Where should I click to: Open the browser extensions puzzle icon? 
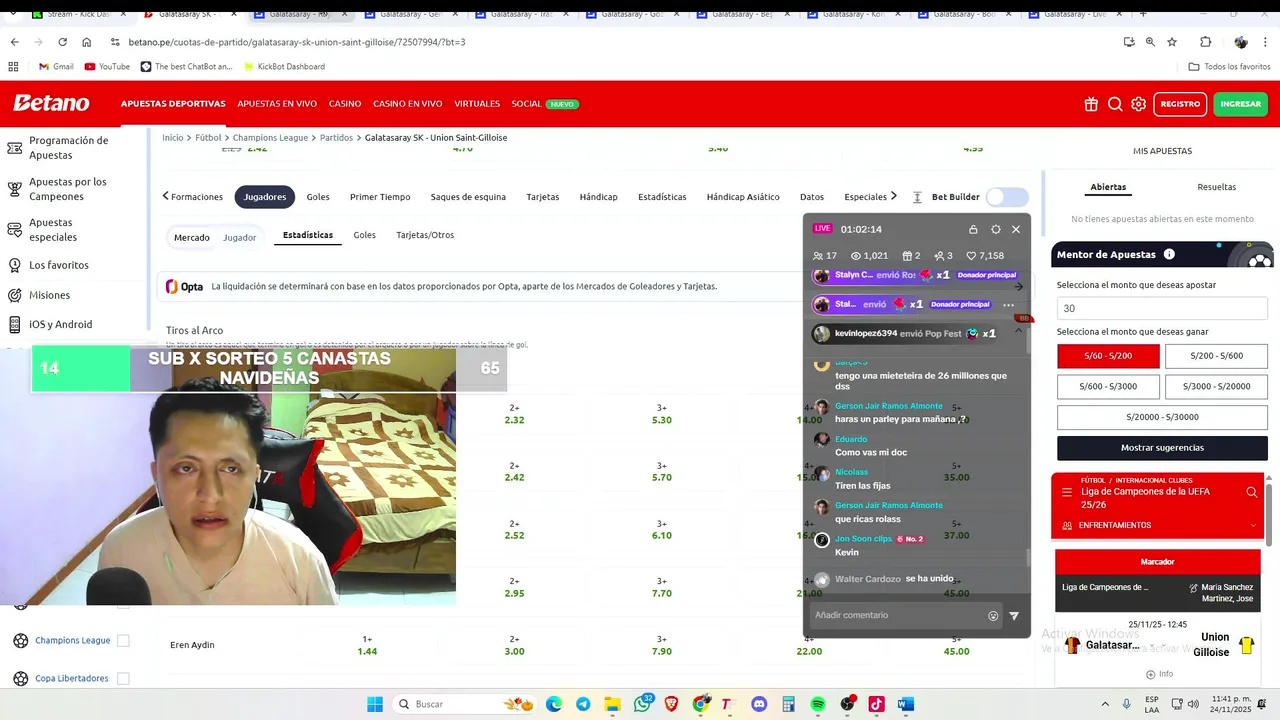click(x=1205, y=42)
